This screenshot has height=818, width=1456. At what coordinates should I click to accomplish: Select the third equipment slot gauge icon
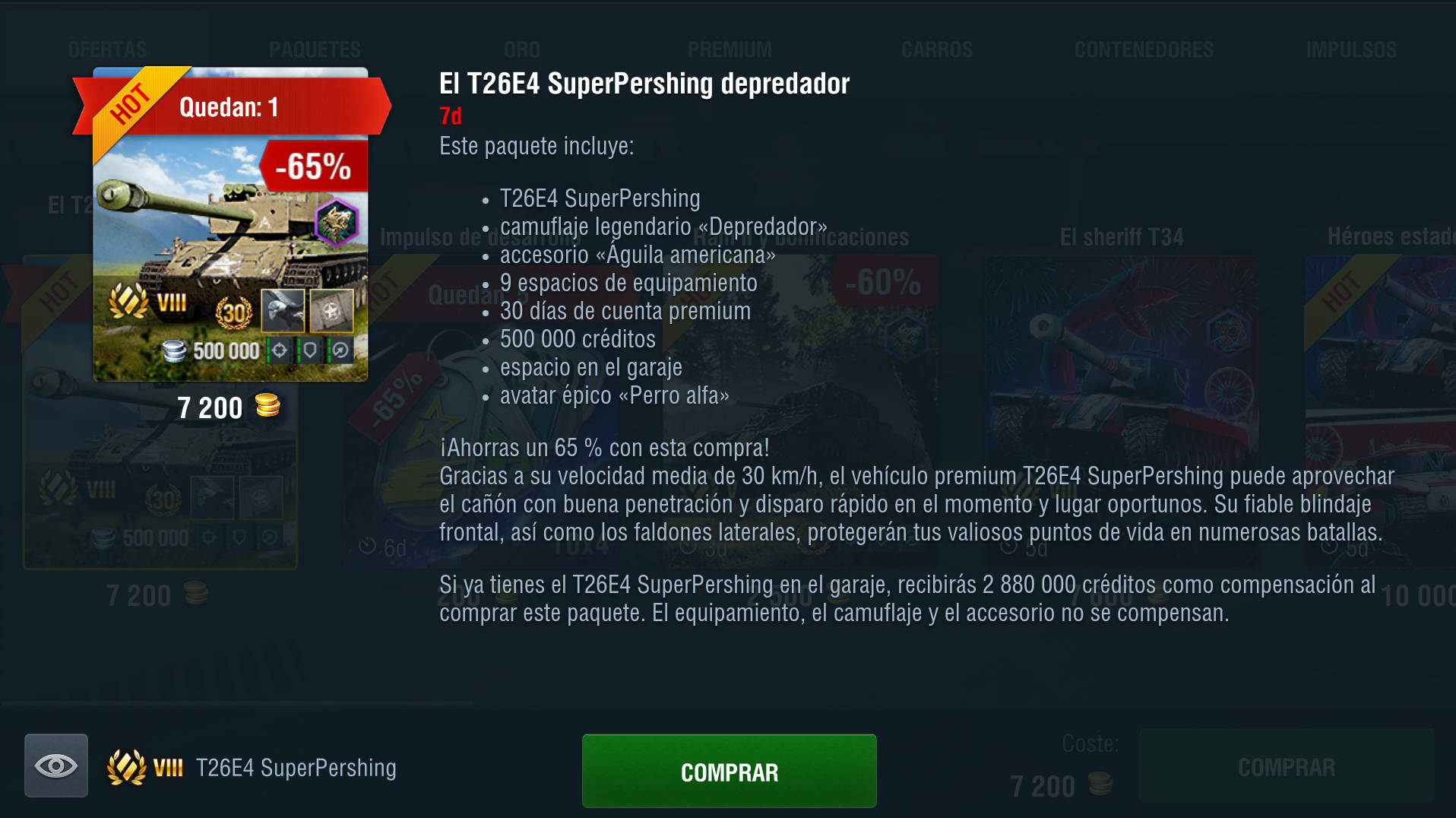(x=340, y=350)
